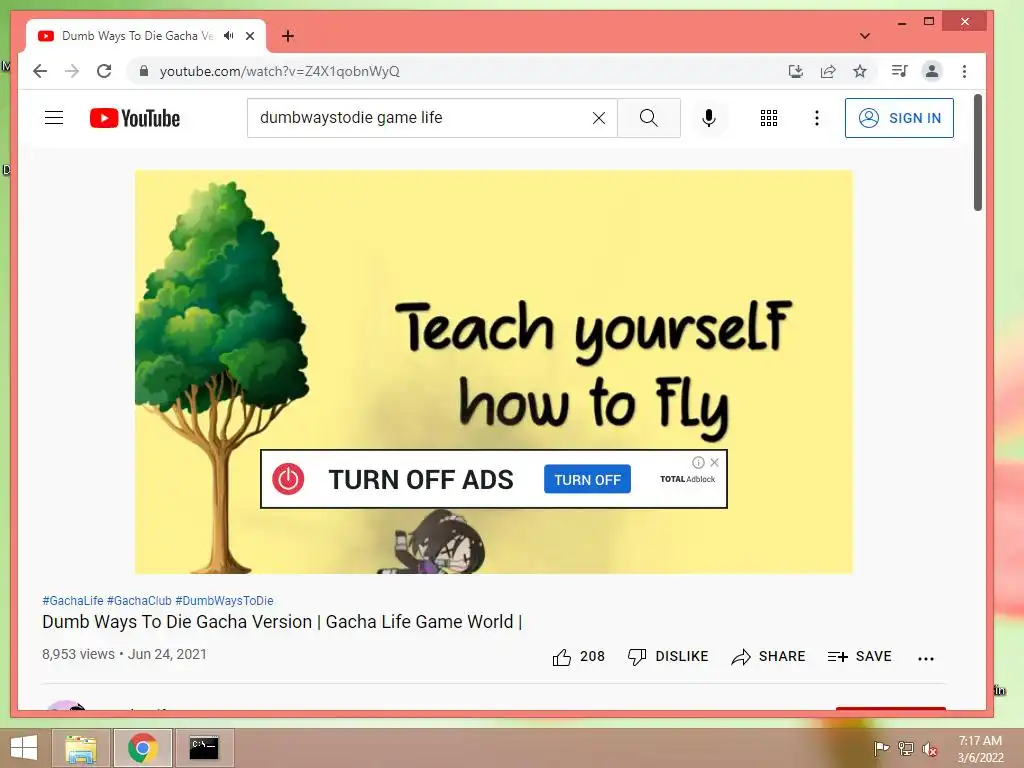Click SAVE to playlist
The image size is (1024, 768).
coord(859,656)
